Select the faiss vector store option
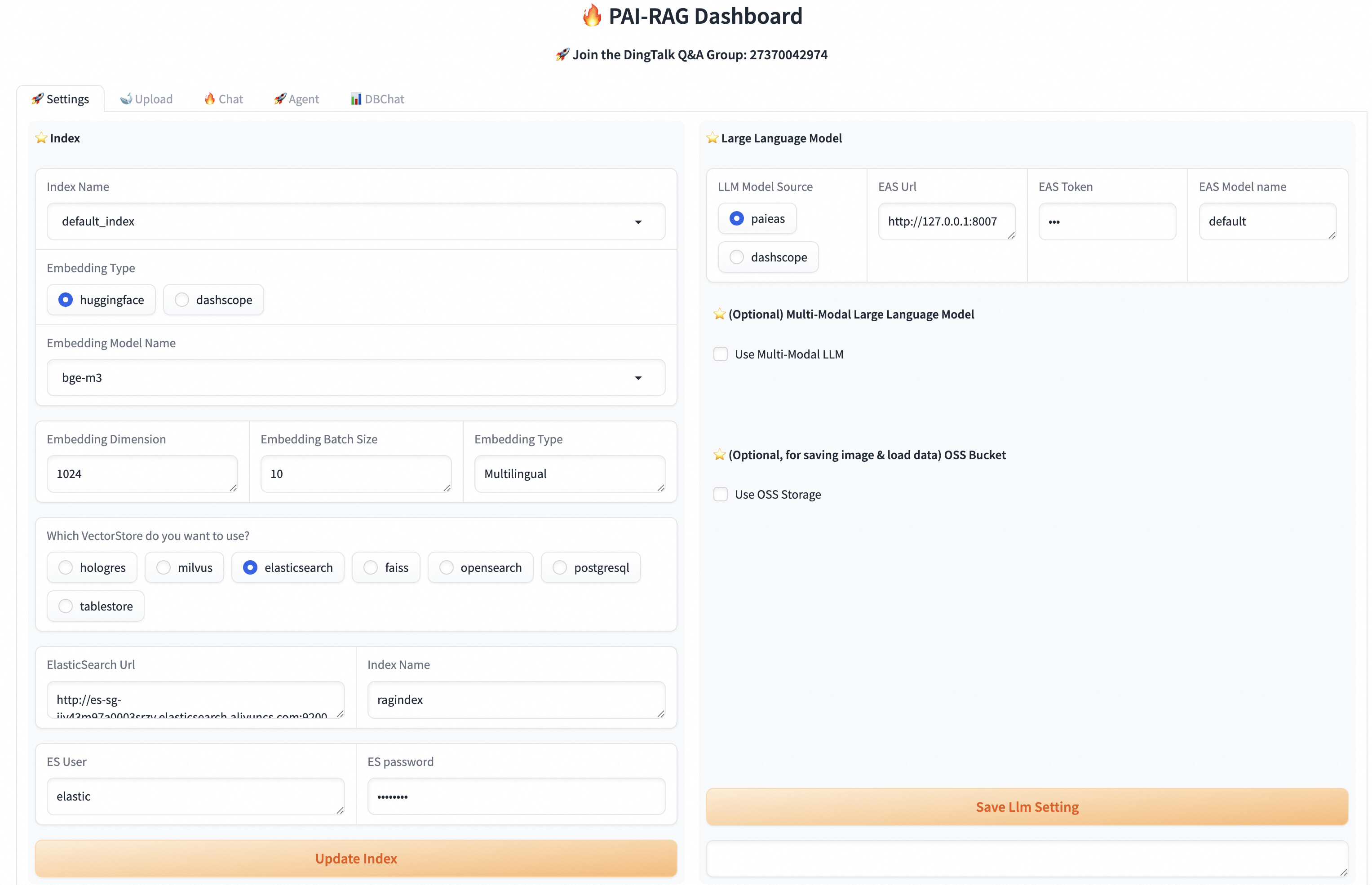The height and width of the screenshot is (885, 1372). tap(371, 567)
